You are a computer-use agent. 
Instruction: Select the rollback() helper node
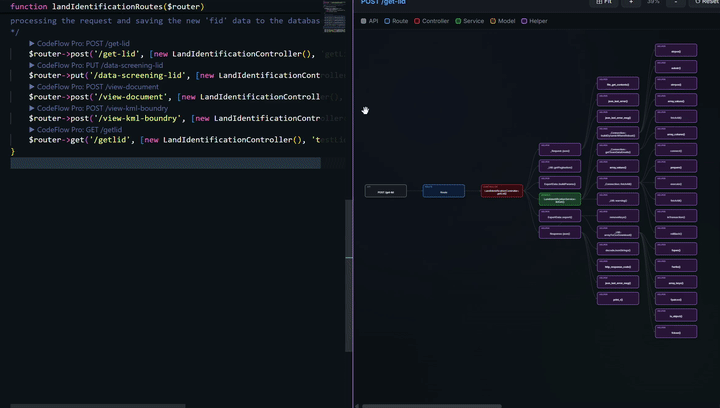coord(676,232)
